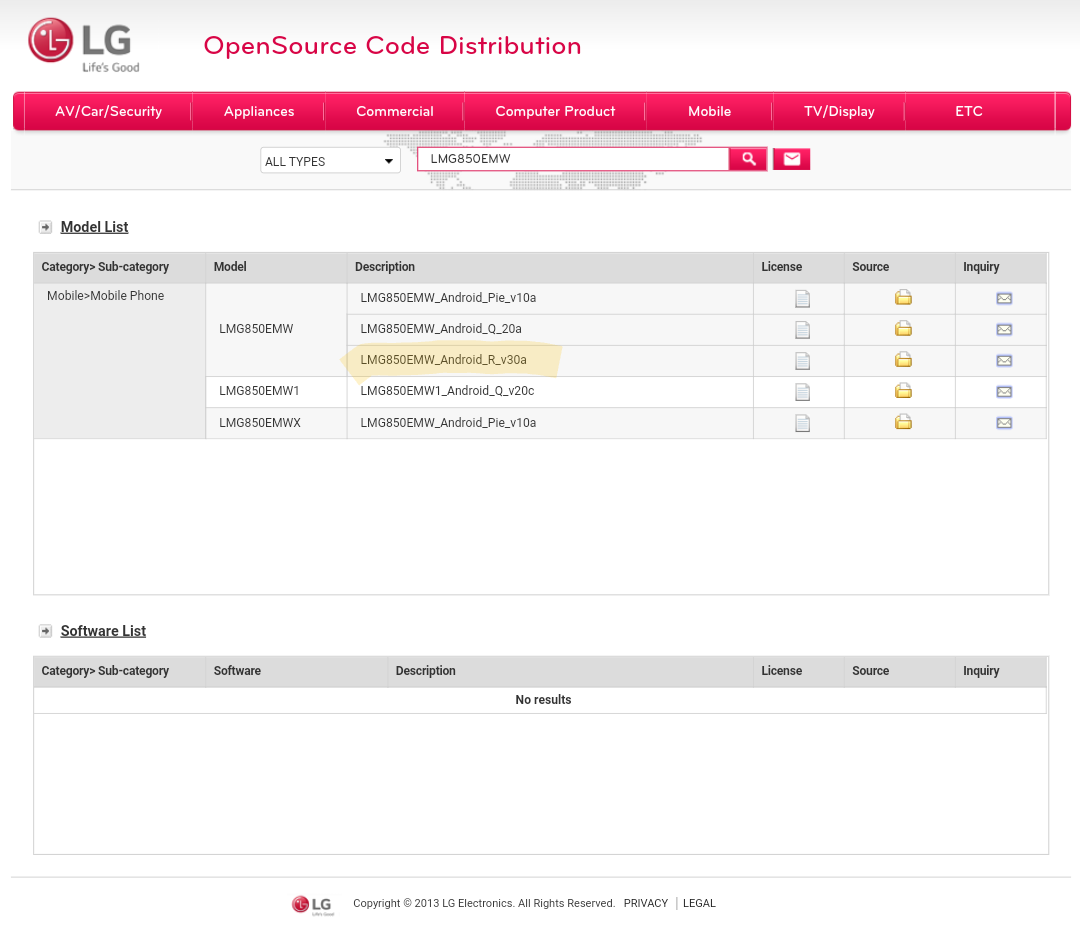Open the ETC menu

(x=968, y=112)
